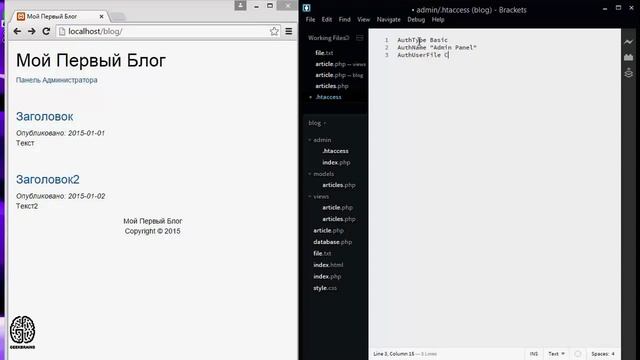Open the Edit menu in Brackets

[x=327, y=20]
